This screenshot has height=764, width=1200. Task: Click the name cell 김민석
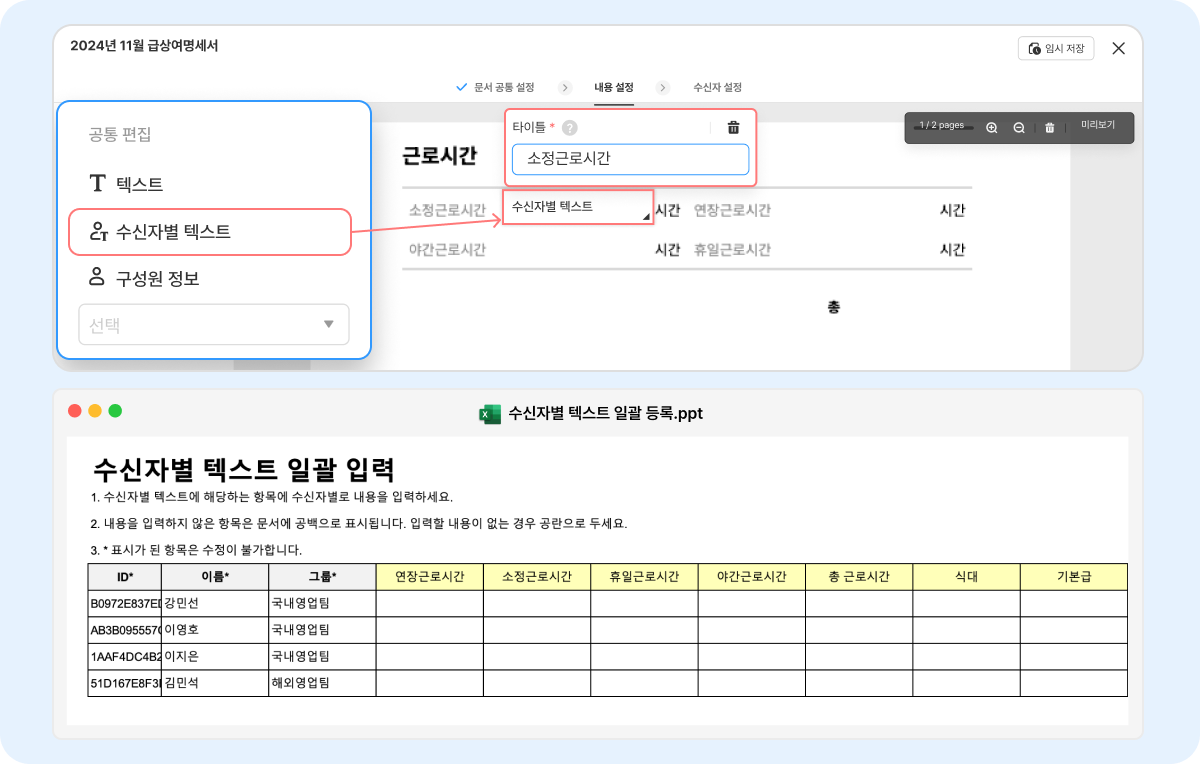(x=215, y=683)
